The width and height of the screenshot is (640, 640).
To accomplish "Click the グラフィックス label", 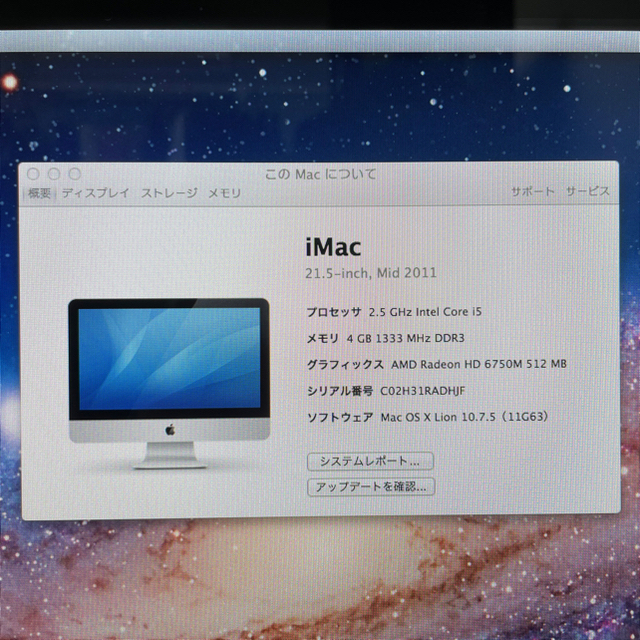I will 345,364.
